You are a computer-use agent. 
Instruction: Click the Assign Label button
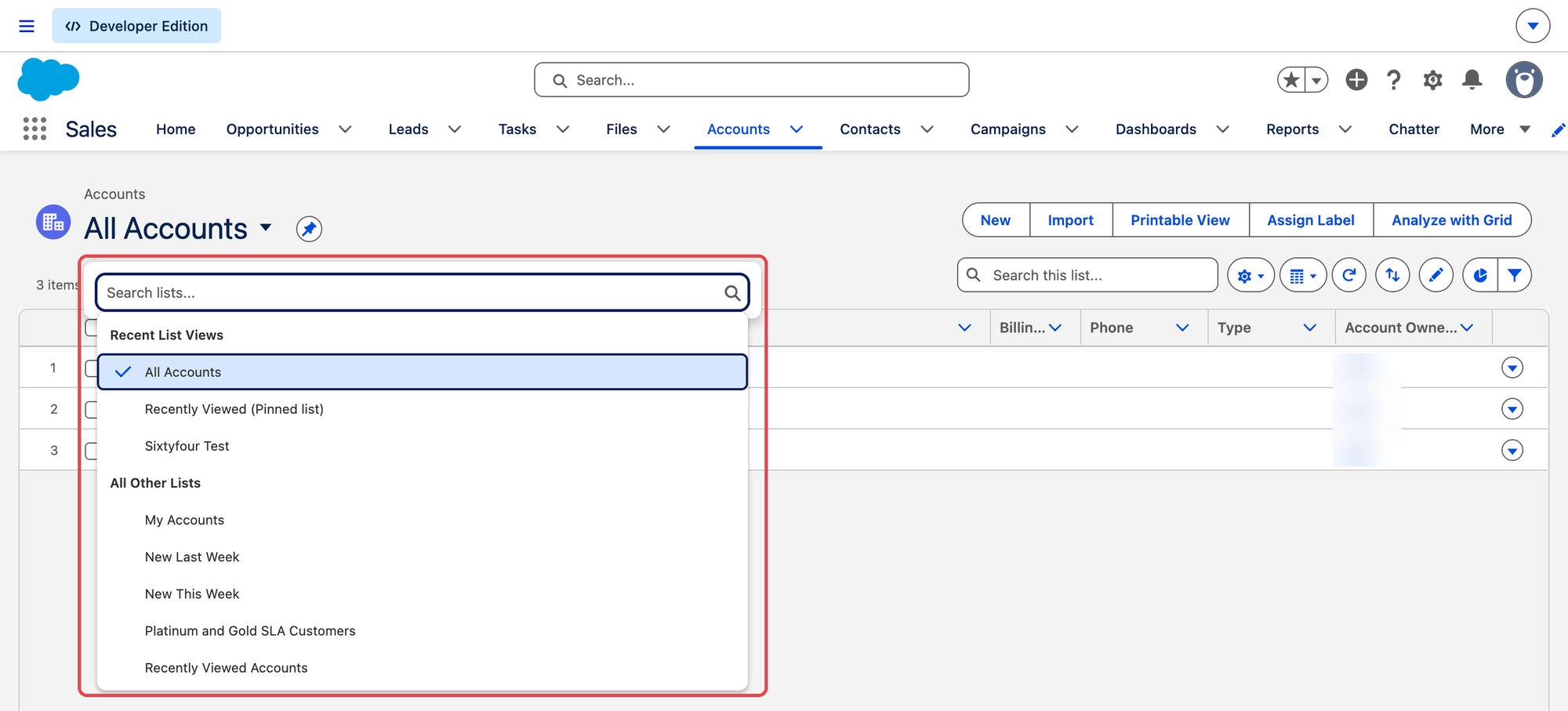(x=1311, y=220)
